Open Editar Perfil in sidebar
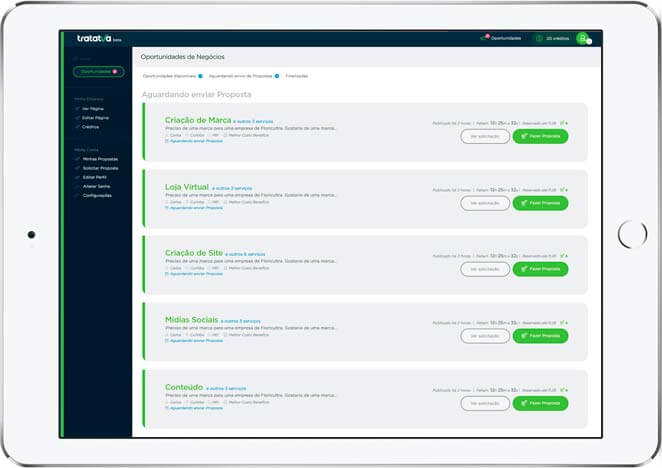The image size is (662, 468). (96, 177)
